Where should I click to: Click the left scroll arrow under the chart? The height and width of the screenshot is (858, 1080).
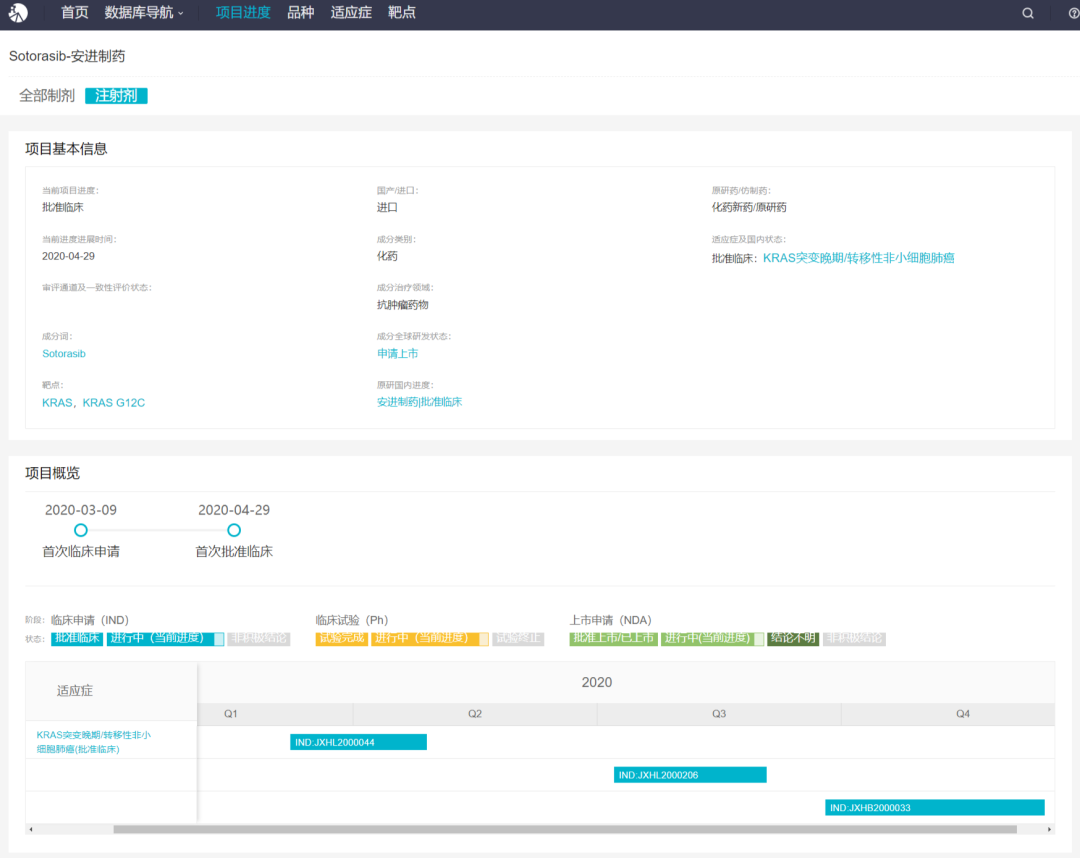[31, 829]
